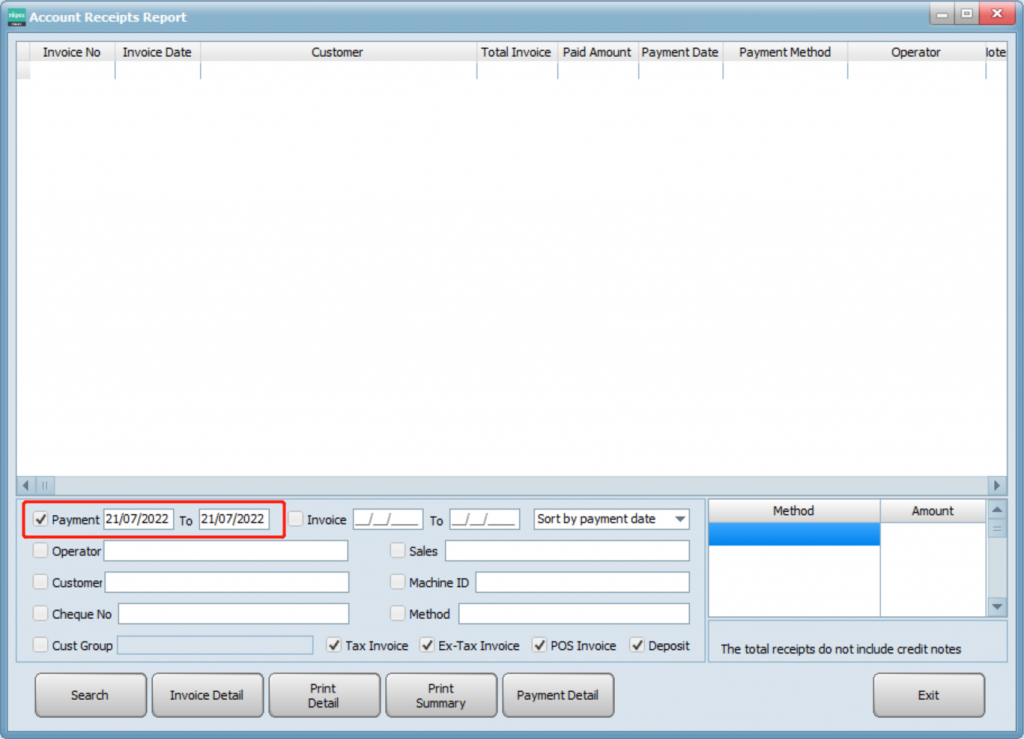The height and width of the screenshot is (739, 1024).
Task: Enable the Invoice date filter checkbox
Action: tap(296, 519)
